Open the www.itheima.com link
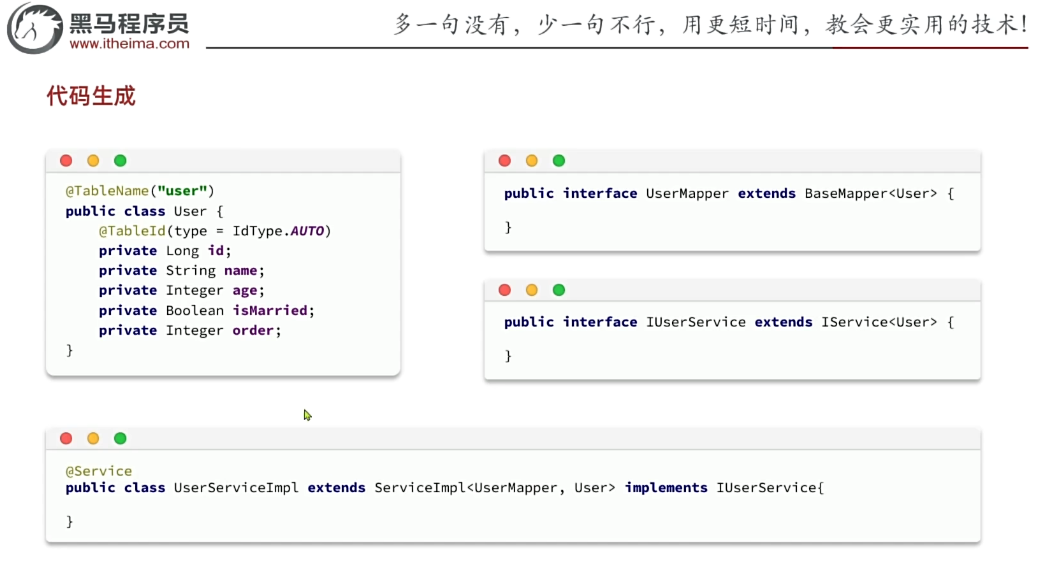1040x571 pixels. tap(129, 44)
